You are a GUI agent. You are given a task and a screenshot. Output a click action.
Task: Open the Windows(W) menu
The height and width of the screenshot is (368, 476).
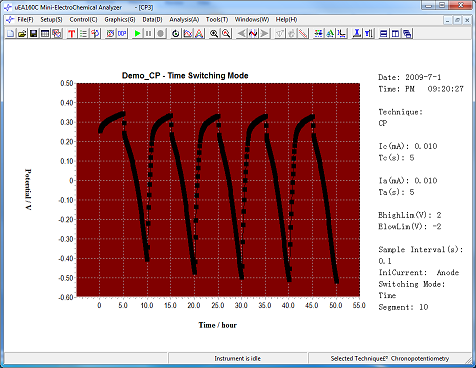pos(252,20)
